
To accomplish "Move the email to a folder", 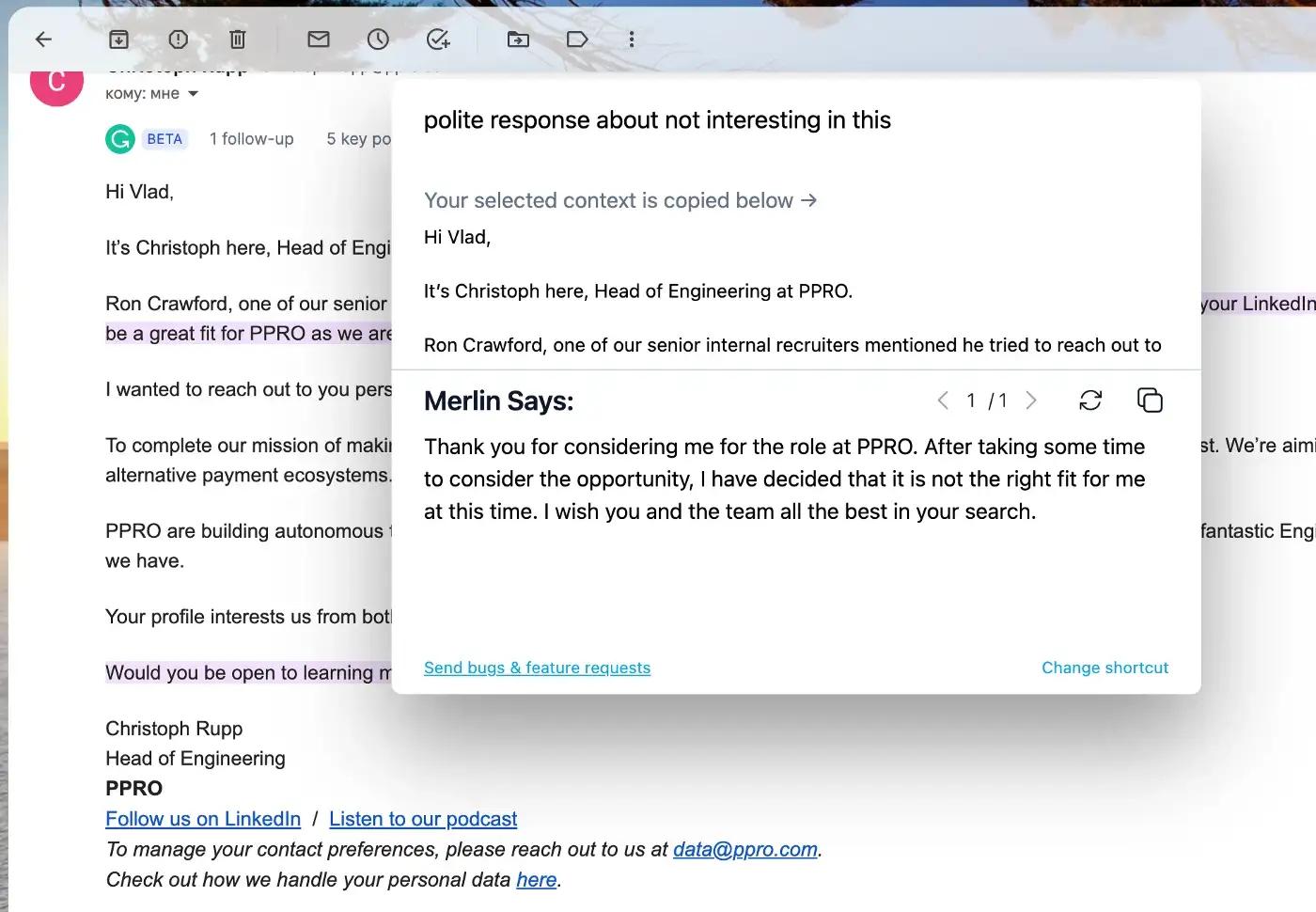I will (x=518, y=39).
